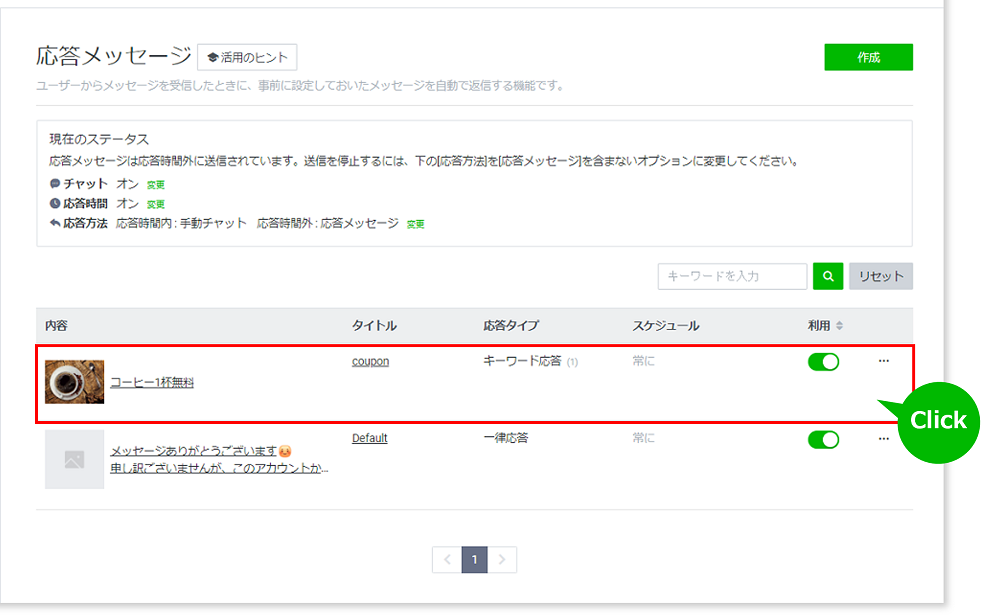Screen dimensions: 987x615
Task: Click the 変更 link next to 応答方法
Action: coord(414,223)
